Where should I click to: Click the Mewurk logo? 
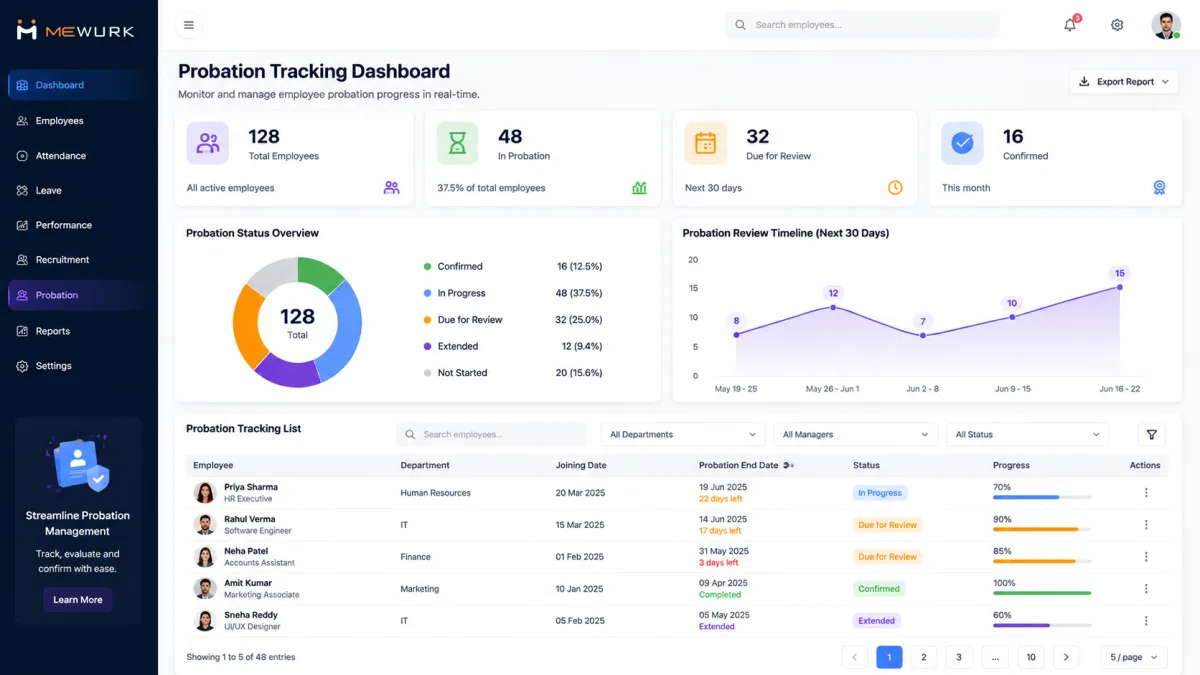[75, 31]
